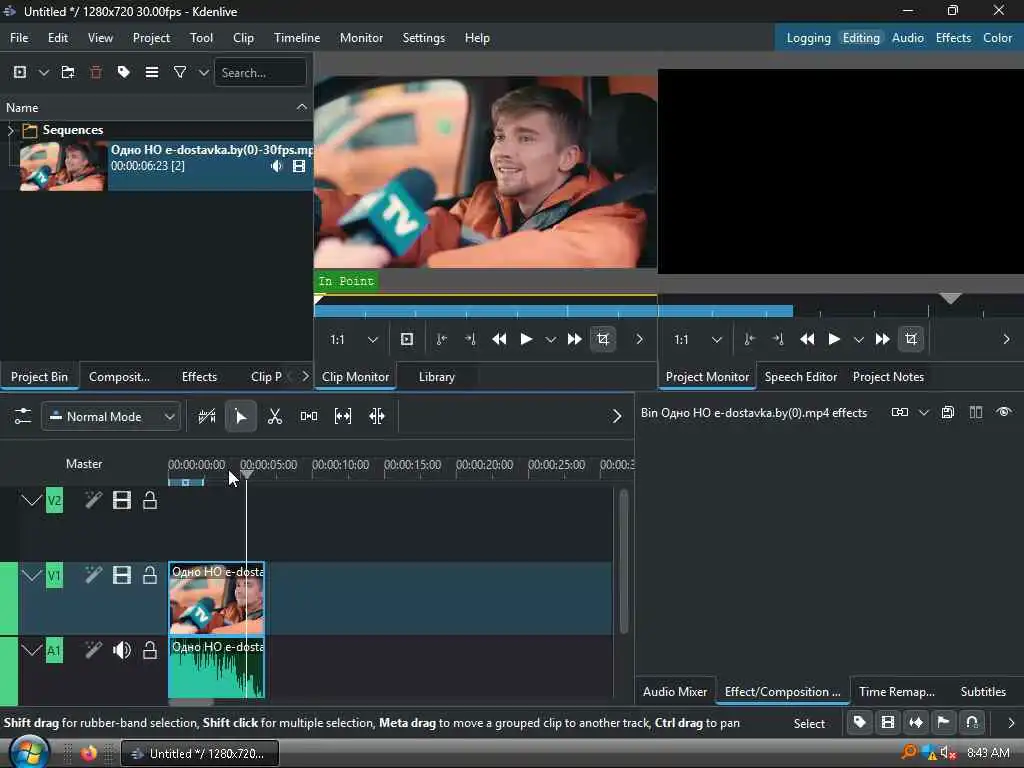Open the Monitor menu
Screen dimensions: 1024x768
coord(361,38)
